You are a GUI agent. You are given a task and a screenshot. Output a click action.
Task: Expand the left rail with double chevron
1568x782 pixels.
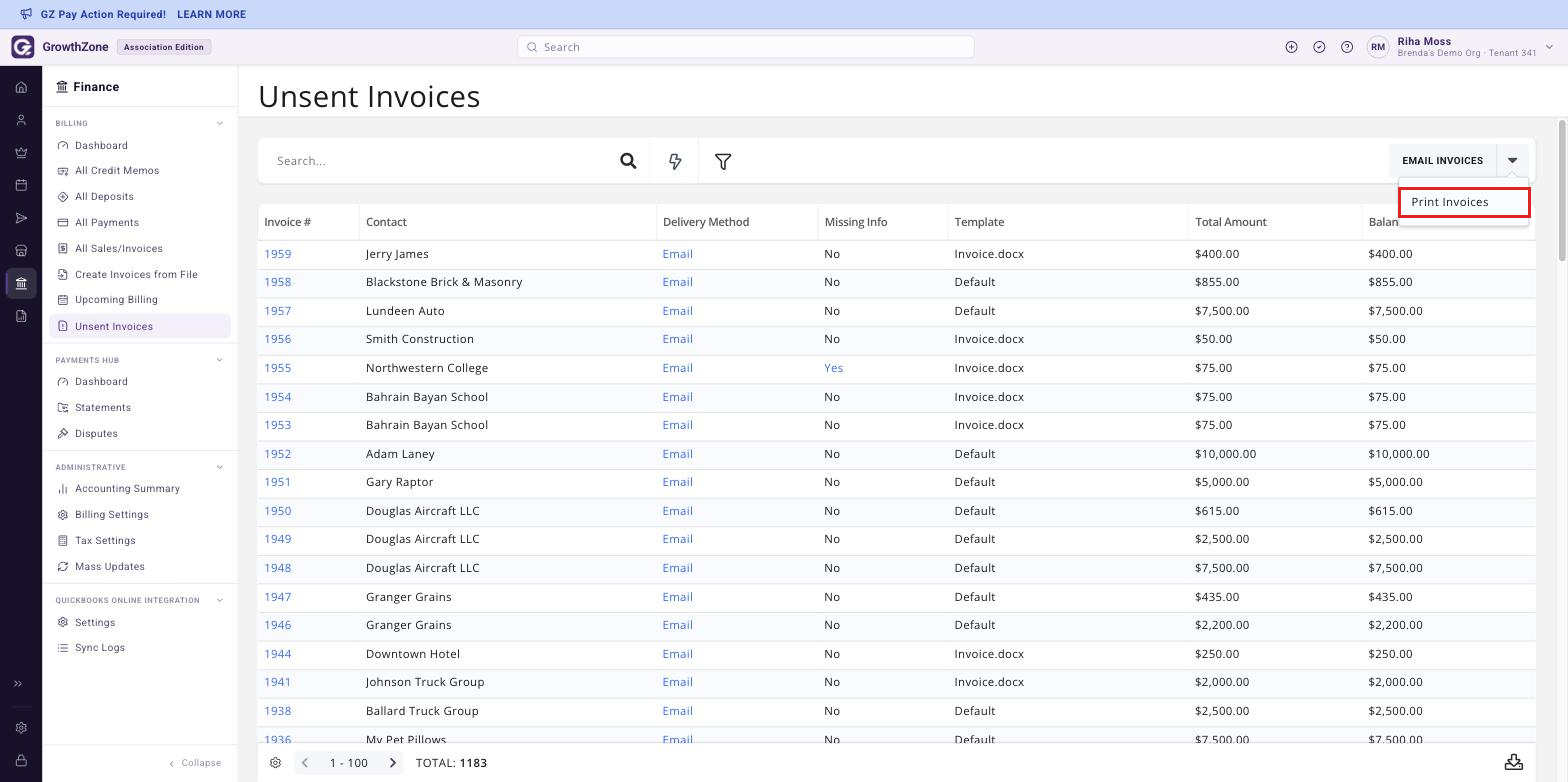click(x=18, y=684)
